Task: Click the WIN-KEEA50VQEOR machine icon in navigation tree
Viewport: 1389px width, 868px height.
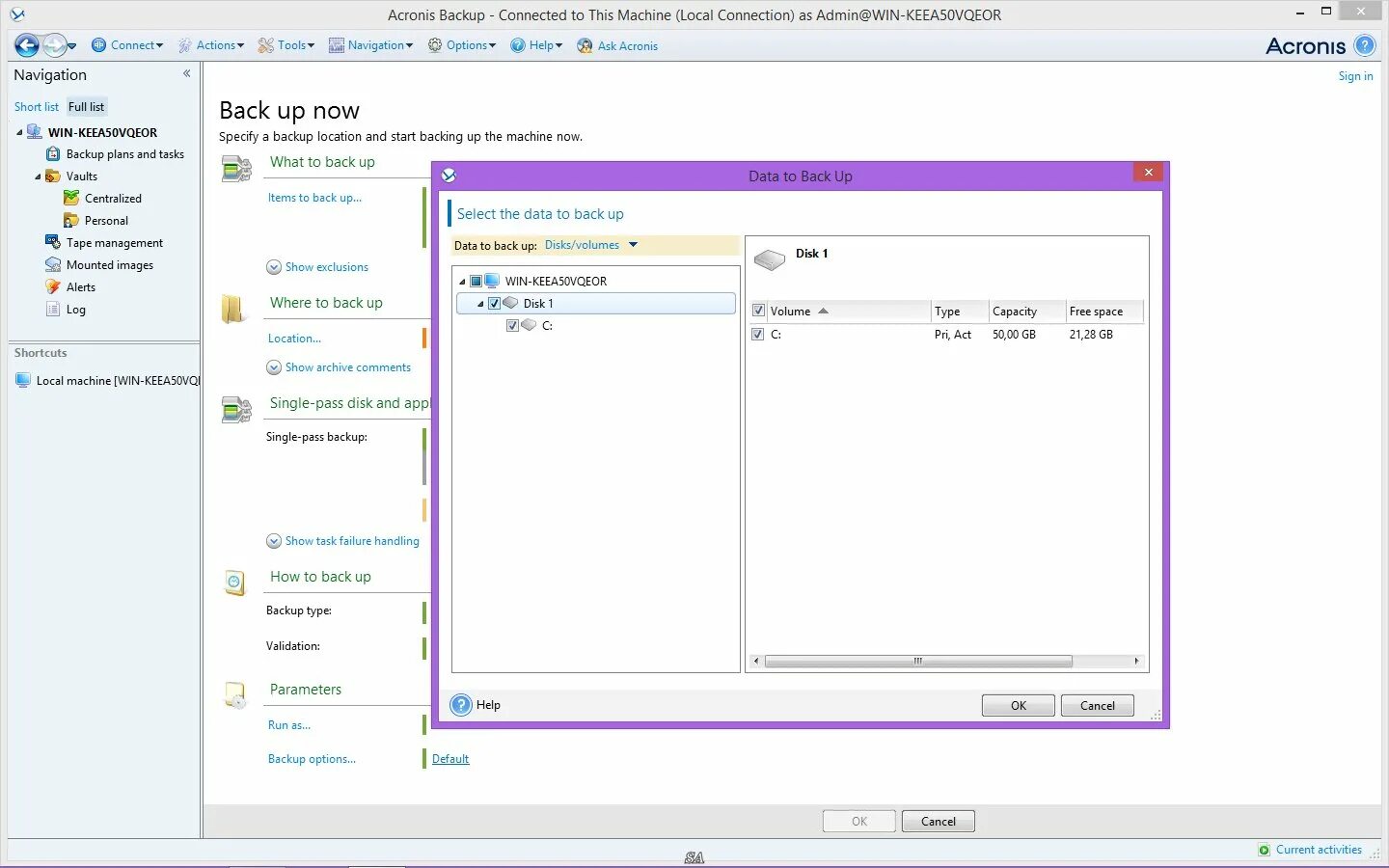Action: tap(35, 132)
